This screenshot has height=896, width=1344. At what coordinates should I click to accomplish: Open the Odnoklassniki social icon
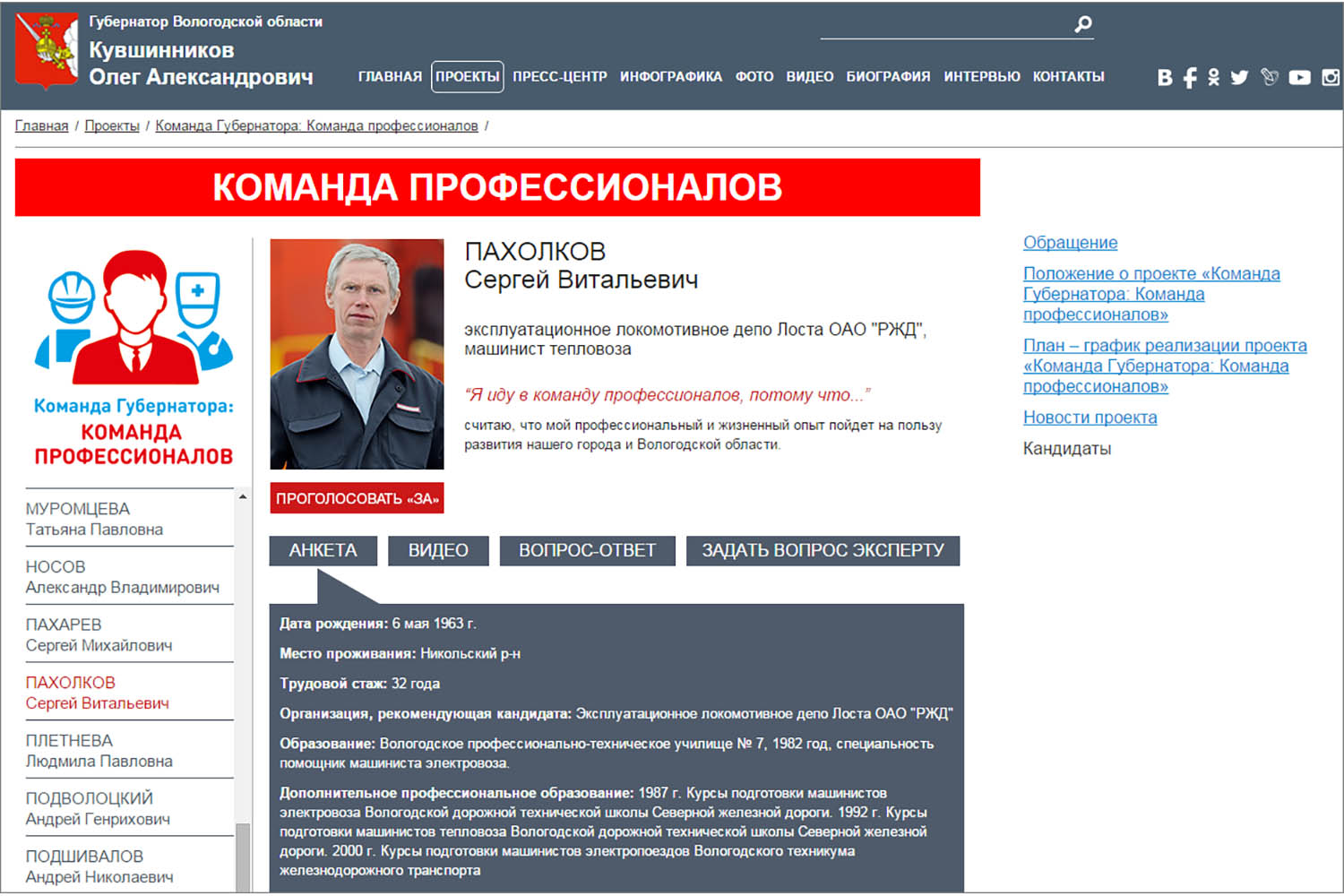(x=1213, y=78)
